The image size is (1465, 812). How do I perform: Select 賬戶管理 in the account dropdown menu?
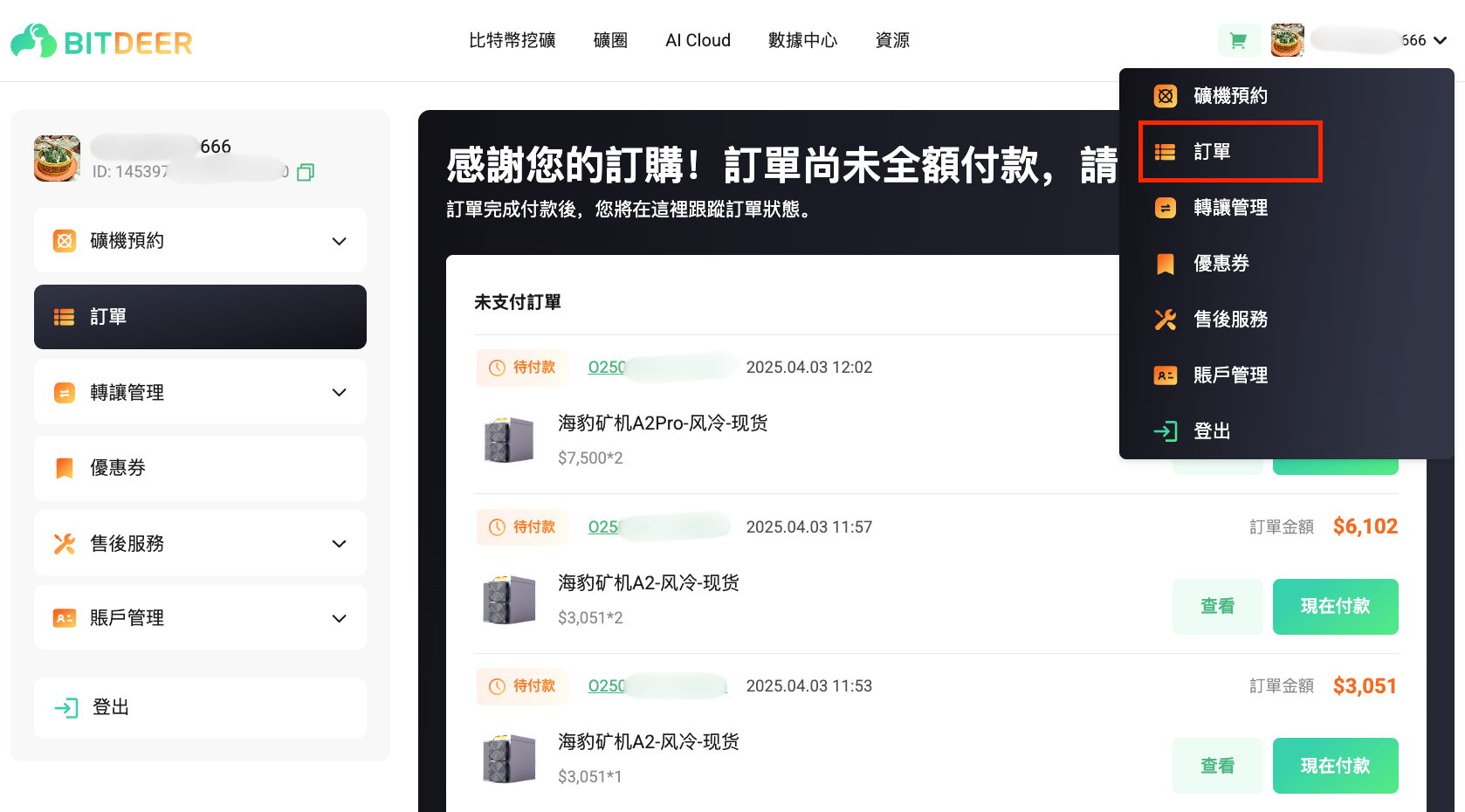(1287, 375)
